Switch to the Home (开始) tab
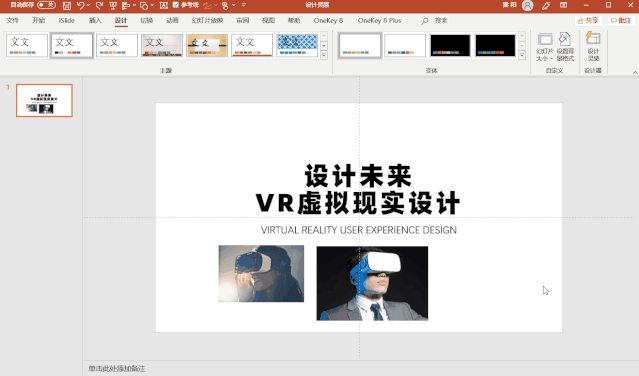This screenshot has height=376, width=639. pos(39,20)
